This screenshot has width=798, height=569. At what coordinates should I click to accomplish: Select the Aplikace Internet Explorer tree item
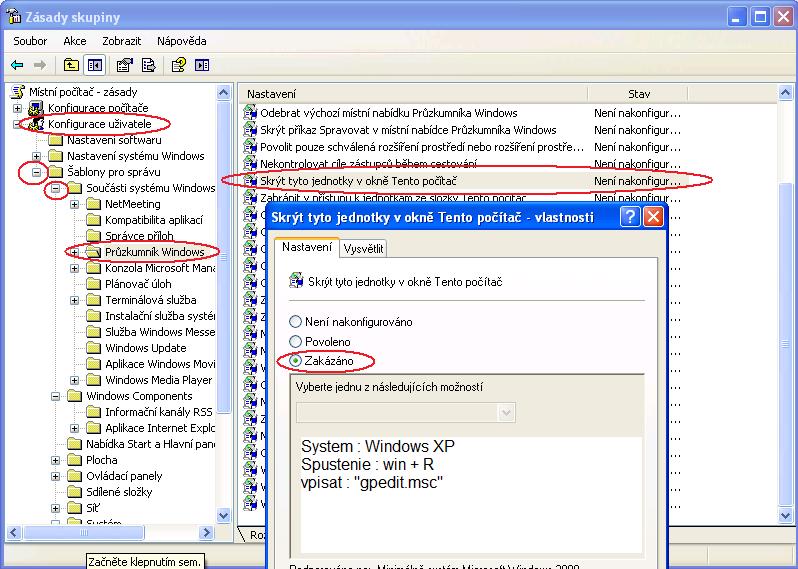pos(160,428)
